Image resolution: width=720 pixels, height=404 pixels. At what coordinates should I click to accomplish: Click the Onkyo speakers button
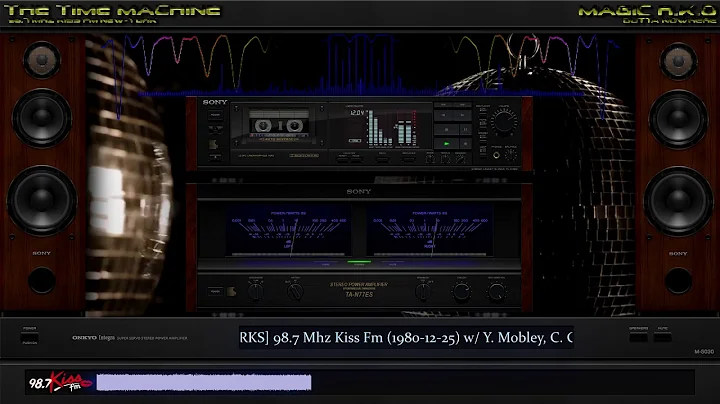pos(639,337)
